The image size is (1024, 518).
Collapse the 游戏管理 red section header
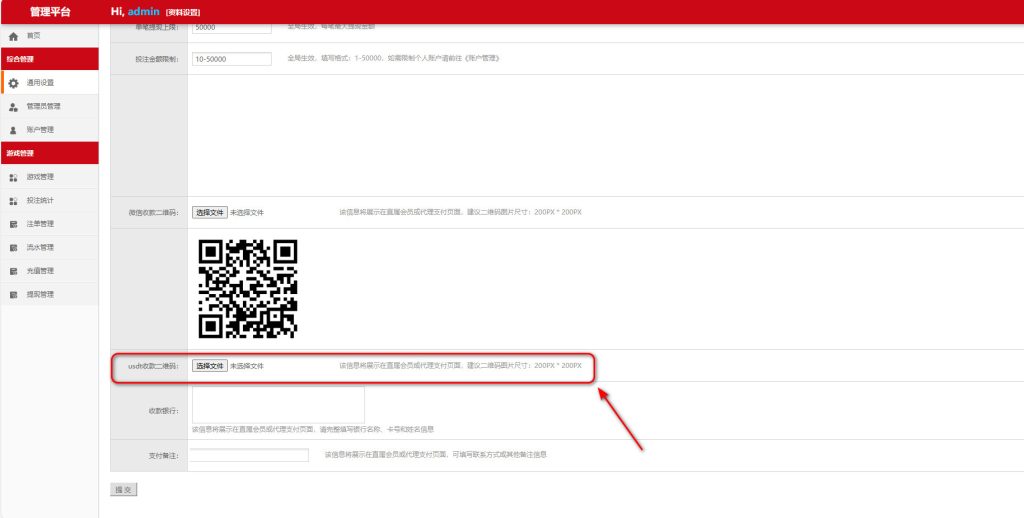(49, 153)
